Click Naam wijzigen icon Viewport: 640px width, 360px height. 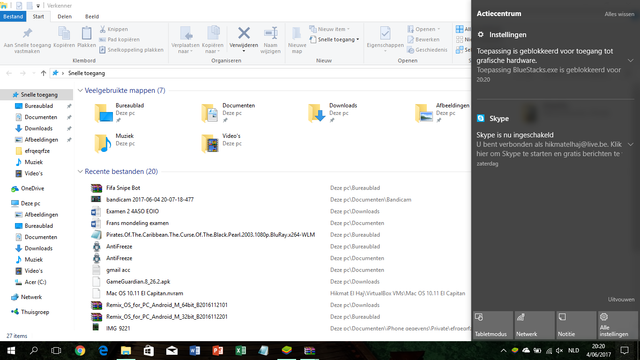click(271, 33)
